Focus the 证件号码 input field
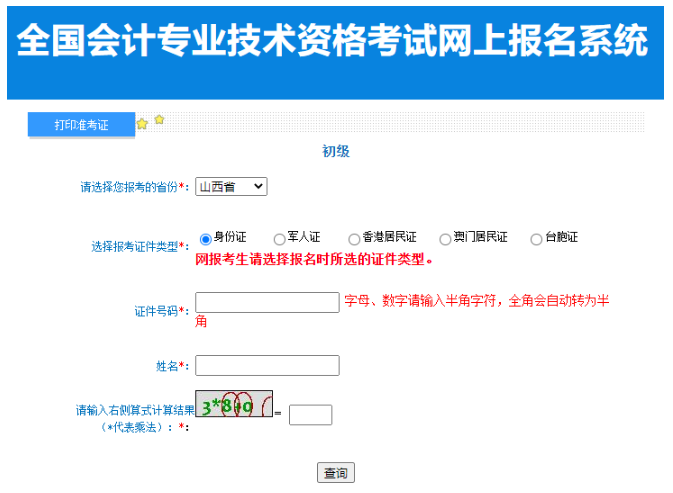This screenshot has width=673, height=493. 267,302
